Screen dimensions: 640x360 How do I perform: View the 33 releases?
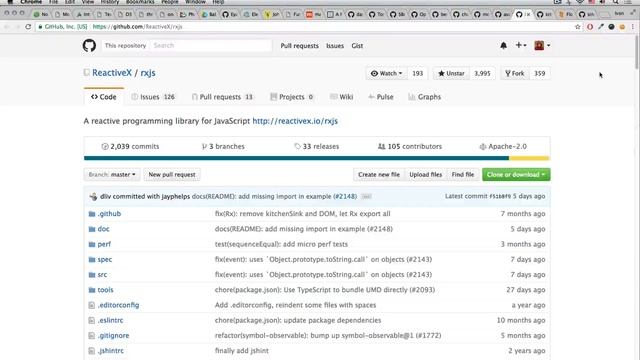[317, 146]
